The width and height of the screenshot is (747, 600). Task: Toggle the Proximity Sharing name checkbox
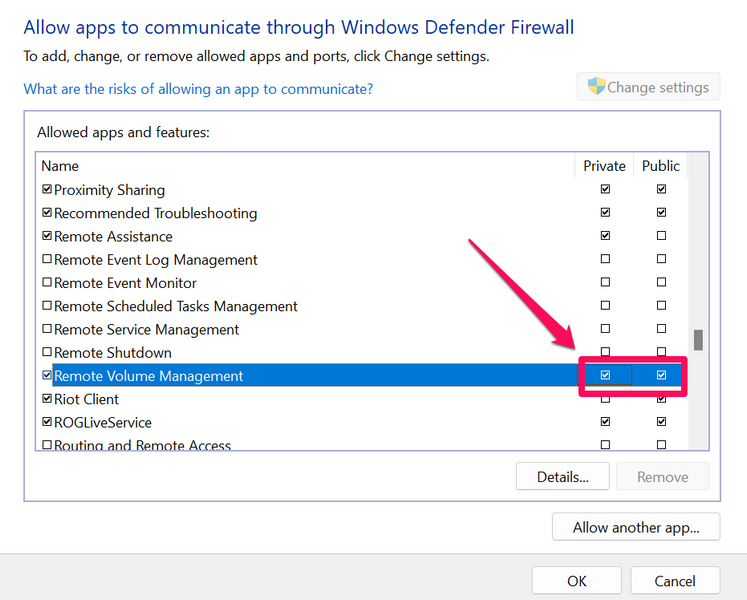pyautogui.click(x=46, y=190)
